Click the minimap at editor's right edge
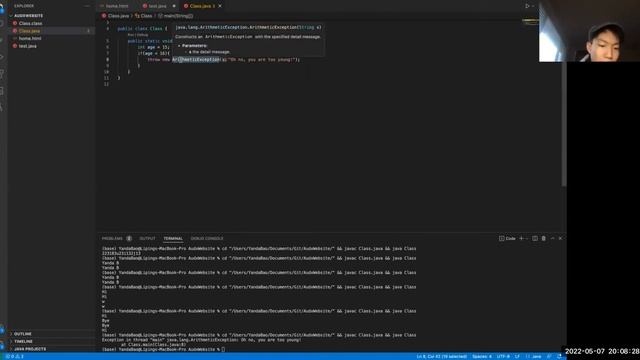 coord(530,22)
